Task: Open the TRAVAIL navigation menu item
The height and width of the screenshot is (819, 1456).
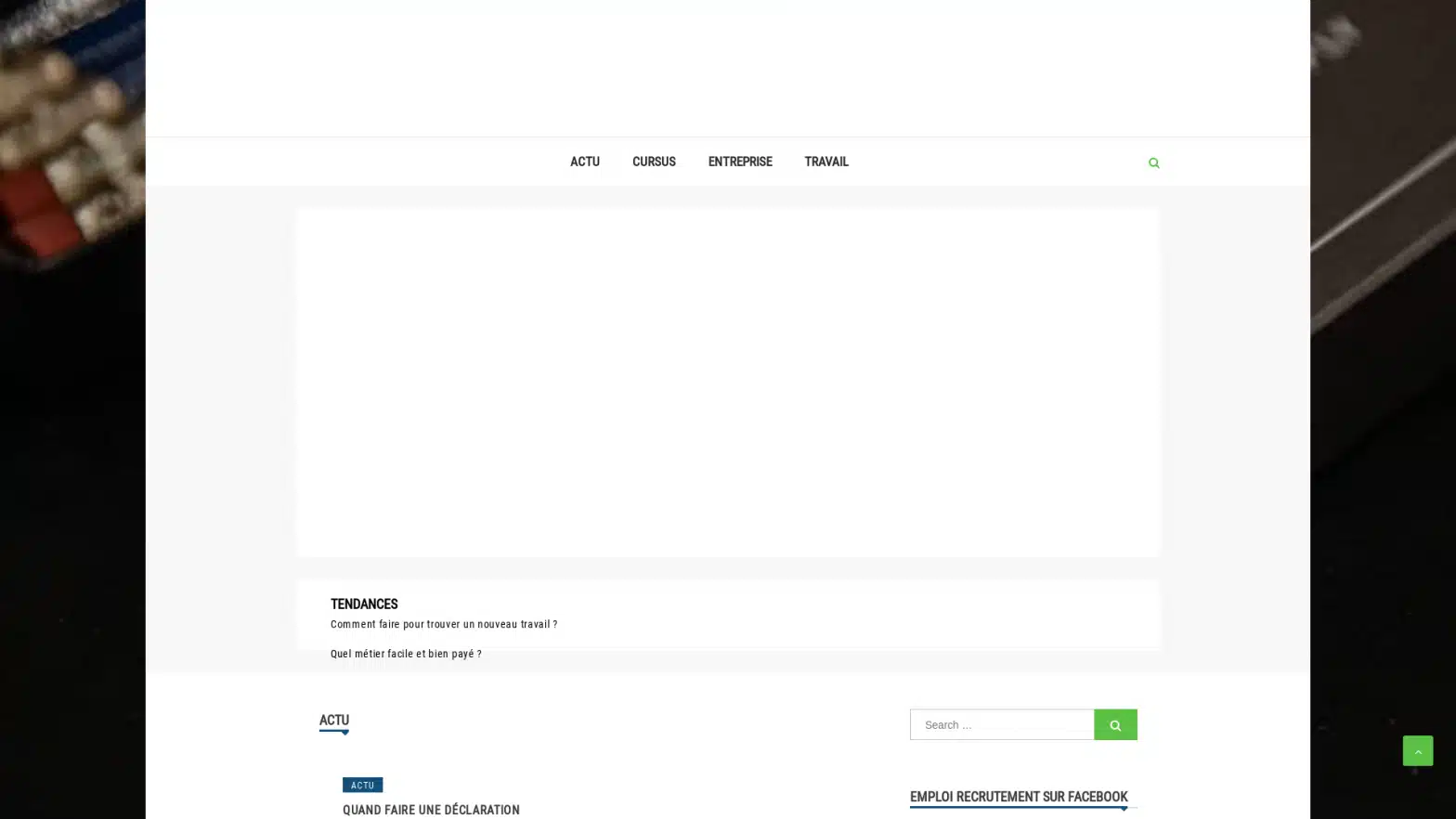Action: (825, 162)
